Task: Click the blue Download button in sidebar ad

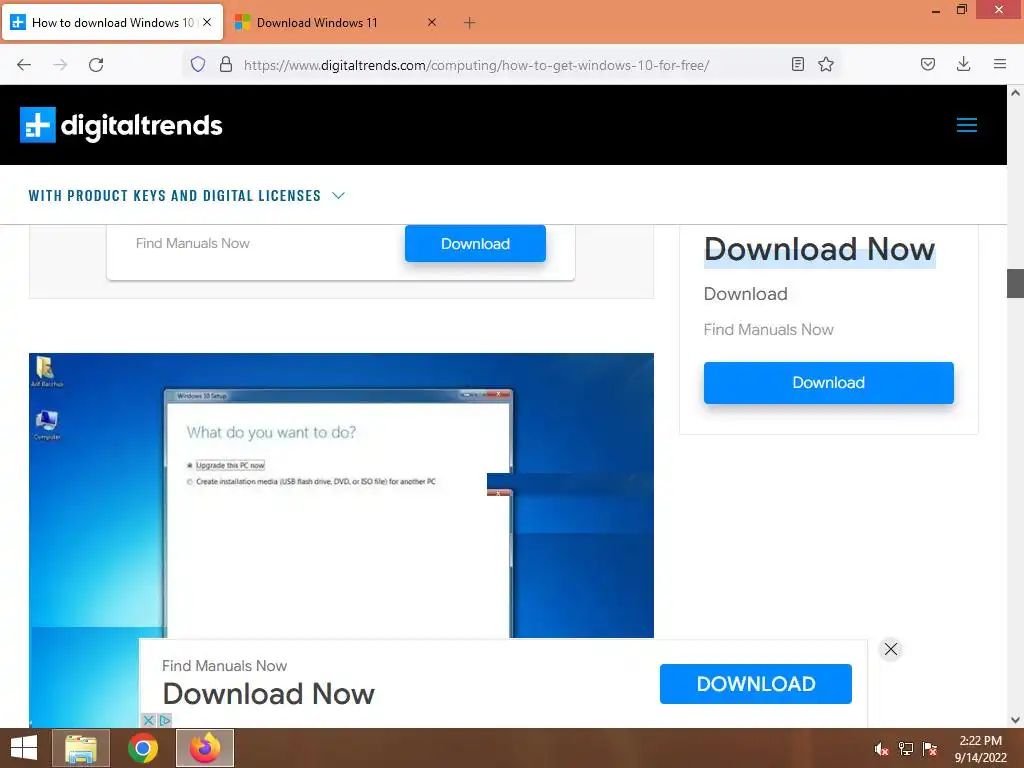Action: 829,383
